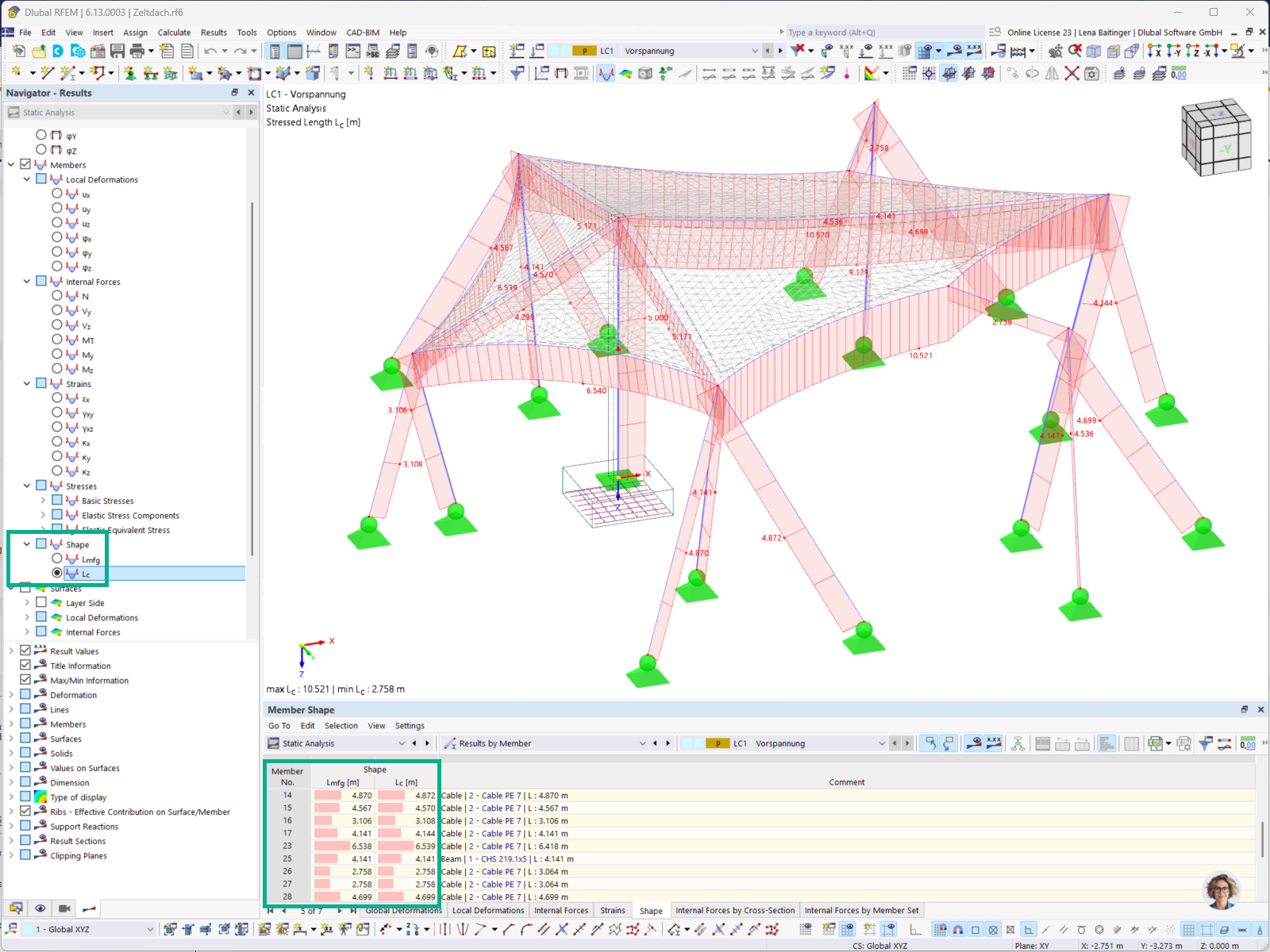This screenshot has width=1270, height=952.
Task: Uncheck the Result Values checkbox
Action: point(25,650)
